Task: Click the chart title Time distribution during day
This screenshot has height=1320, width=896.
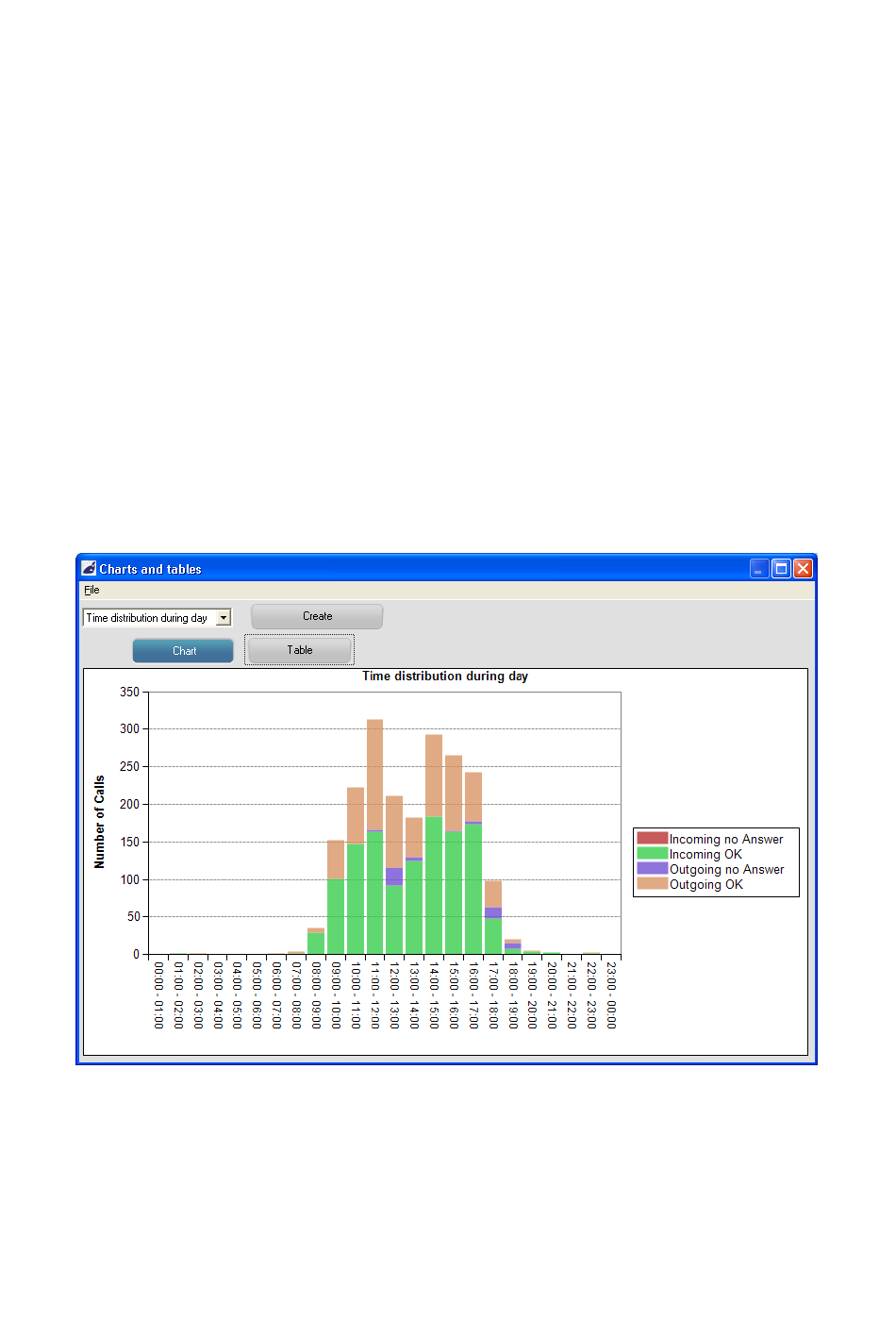Action: tap(445, 676)
